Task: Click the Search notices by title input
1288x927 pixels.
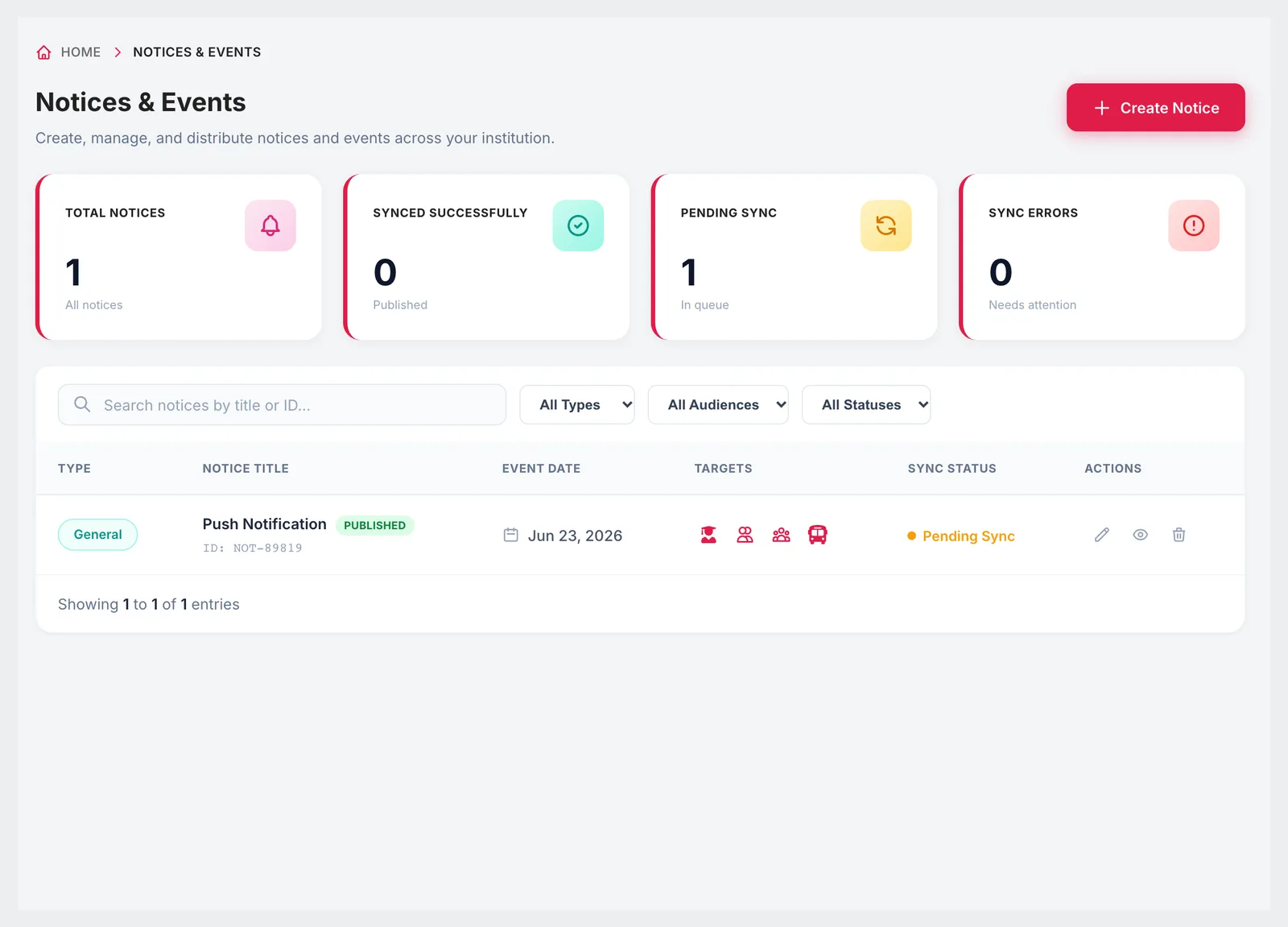Action: [282, 404]
